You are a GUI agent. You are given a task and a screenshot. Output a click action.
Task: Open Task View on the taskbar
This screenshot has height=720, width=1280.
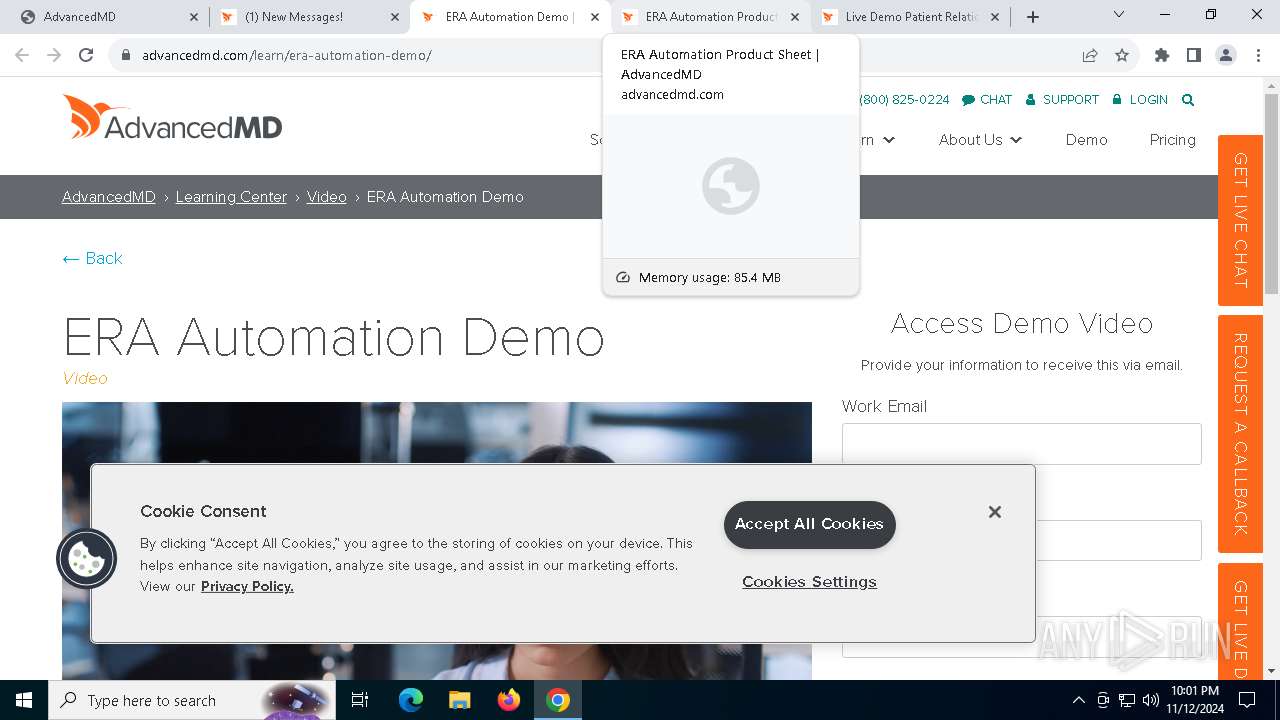click(x=360, y=700)
